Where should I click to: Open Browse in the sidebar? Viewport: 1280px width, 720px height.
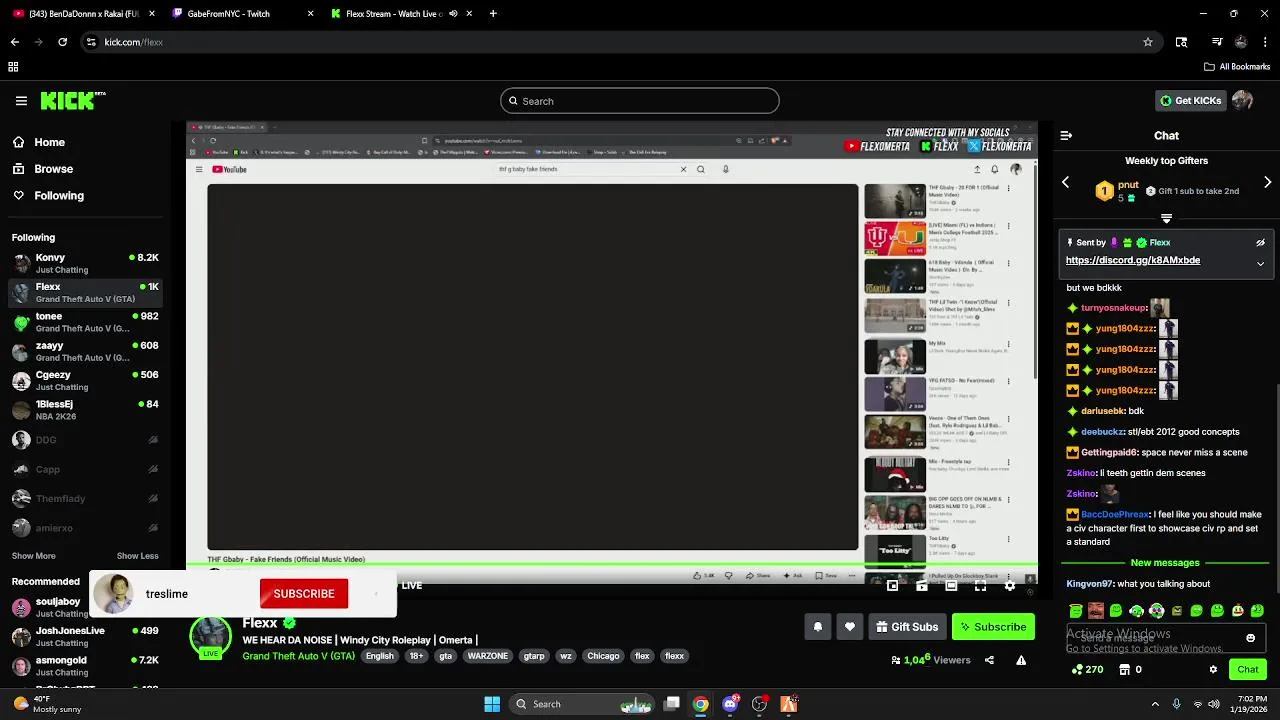pos(43,169)
